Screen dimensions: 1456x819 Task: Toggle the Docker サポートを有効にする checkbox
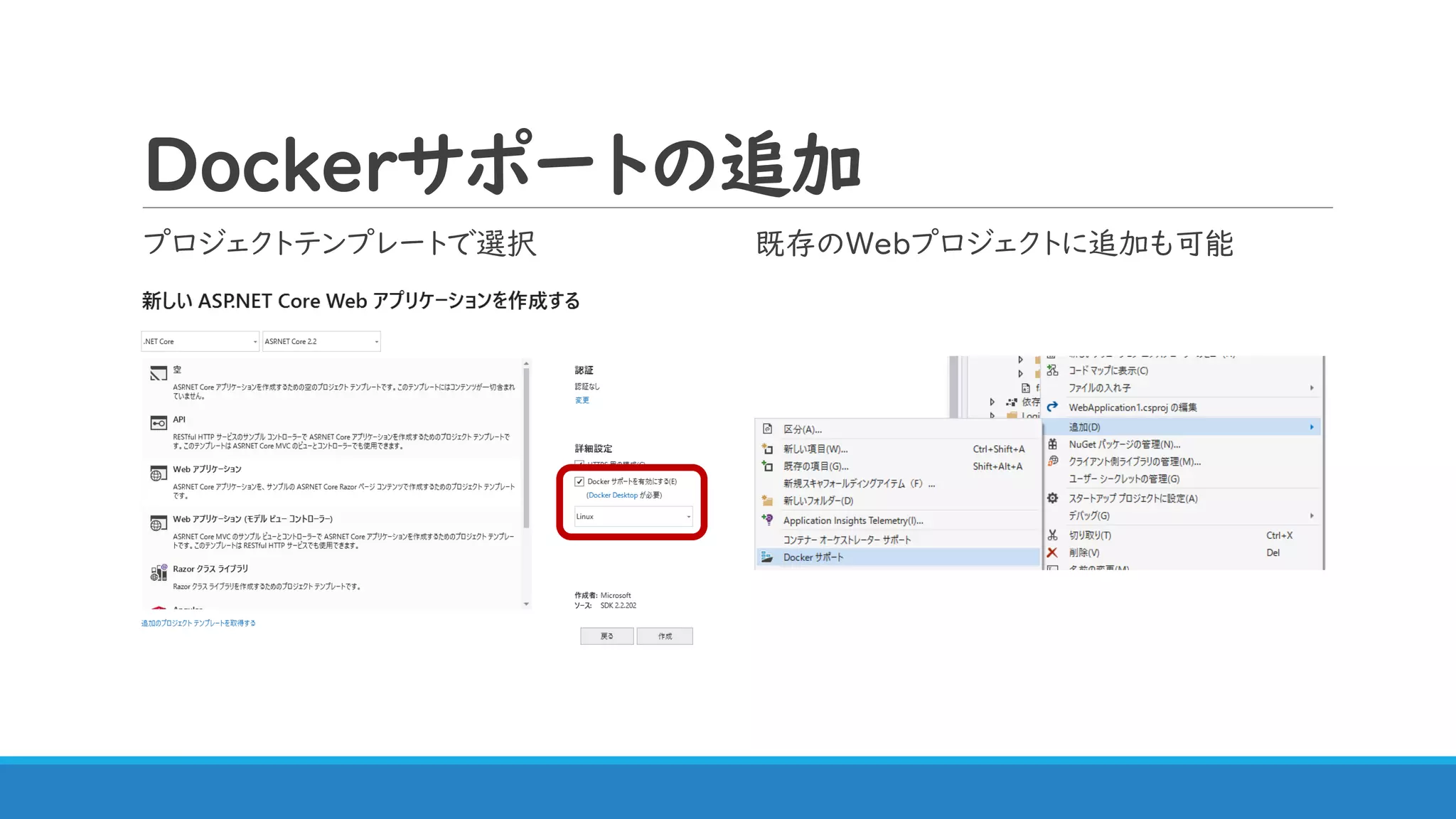click(x=579, y=481)
